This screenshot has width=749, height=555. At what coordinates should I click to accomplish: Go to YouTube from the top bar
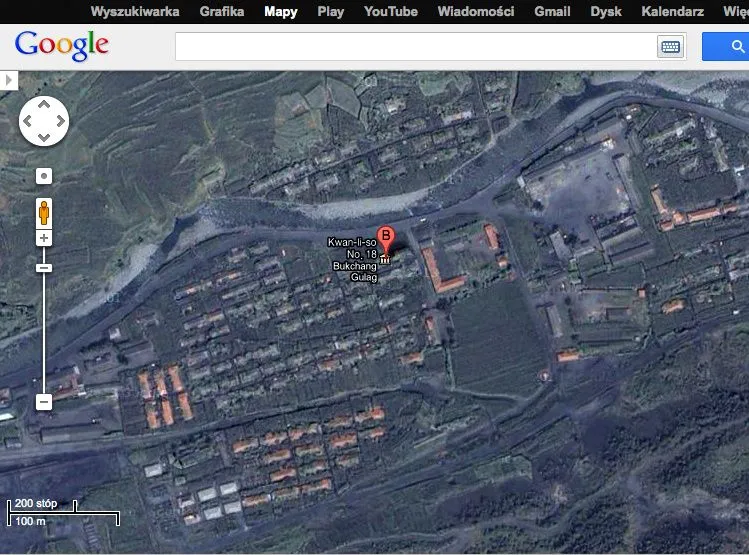point(390,12)
